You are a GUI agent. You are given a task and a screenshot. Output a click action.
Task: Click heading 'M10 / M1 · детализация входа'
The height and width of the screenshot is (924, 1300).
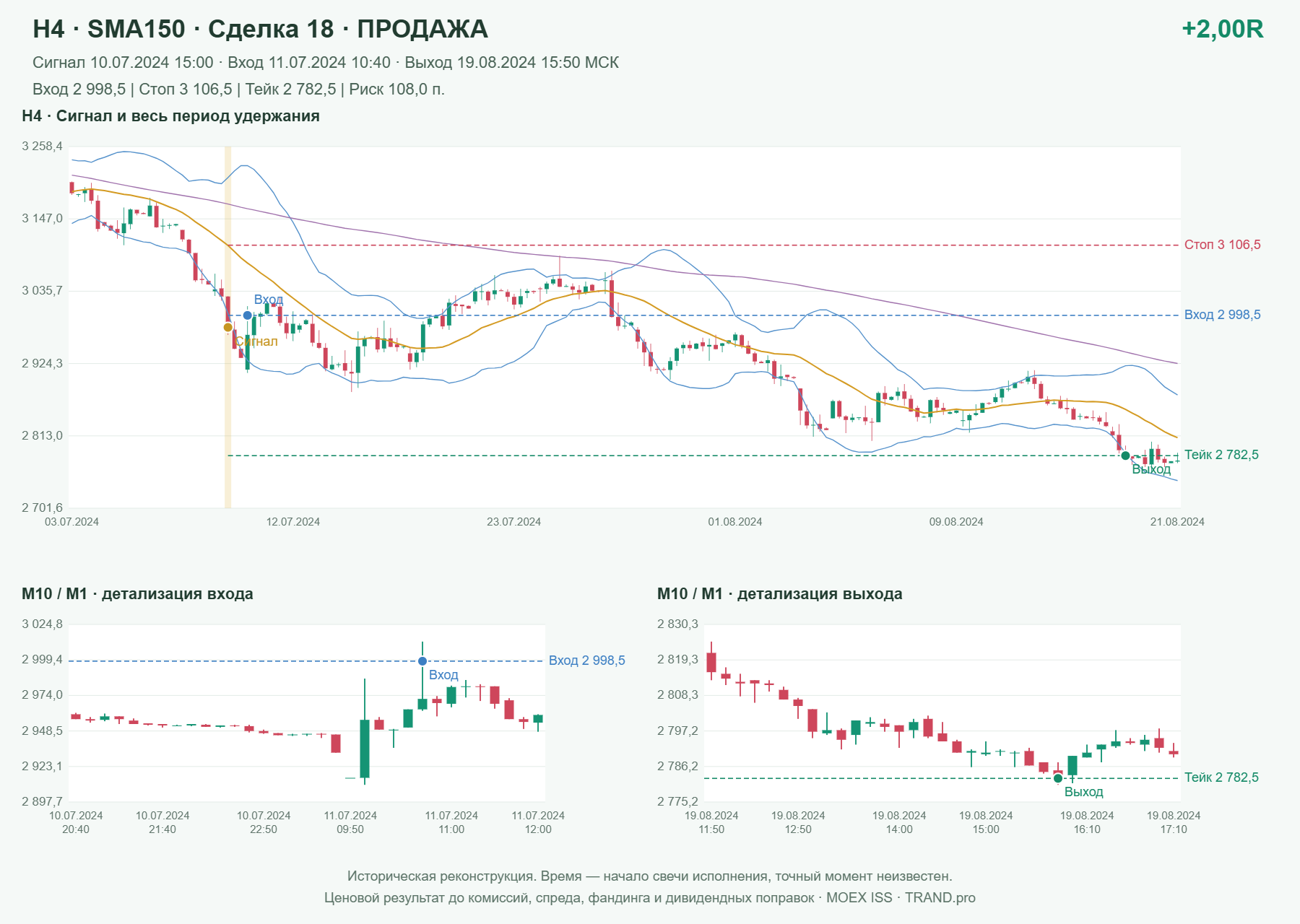click(137, 594)
